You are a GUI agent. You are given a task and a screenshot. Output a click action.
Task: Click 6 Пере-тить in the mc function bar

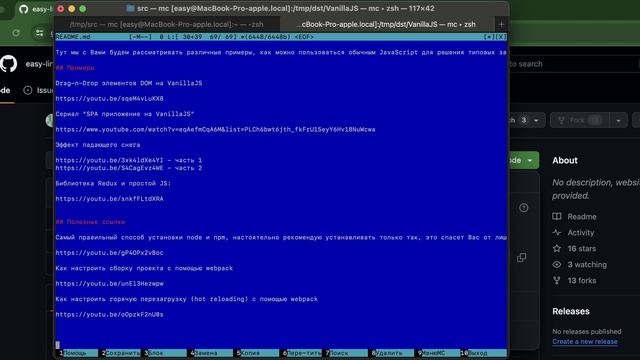302,353
